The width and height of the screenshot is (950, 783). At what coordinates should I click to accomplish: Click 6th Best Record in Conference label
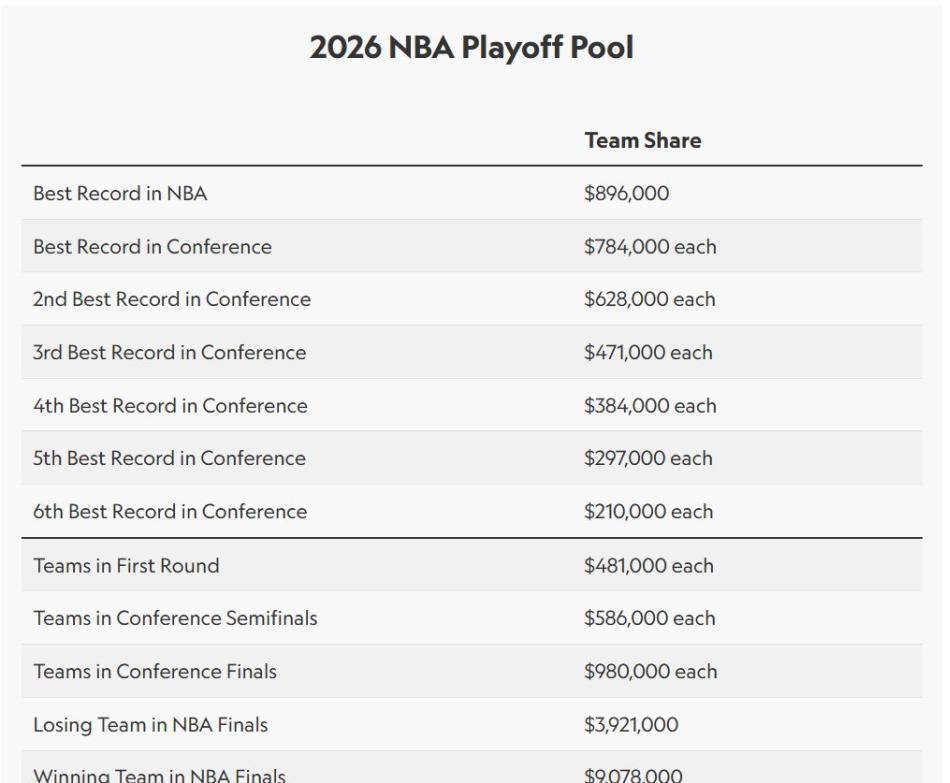170,511
